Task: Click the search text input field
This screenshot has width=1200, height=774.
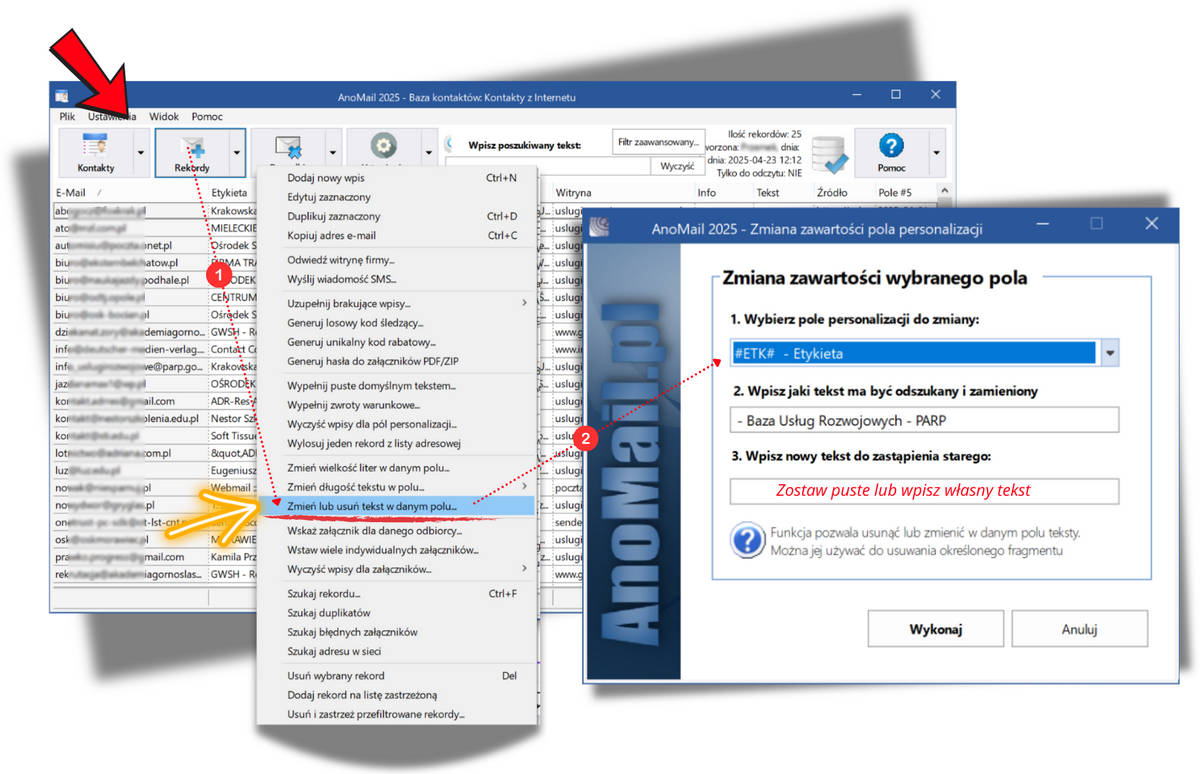Action: 549,167
